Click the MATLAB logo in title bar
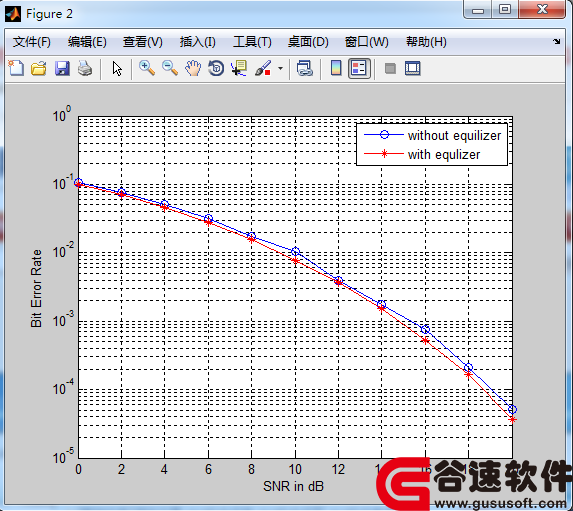573x511 pixels. (x=13, y=14)
